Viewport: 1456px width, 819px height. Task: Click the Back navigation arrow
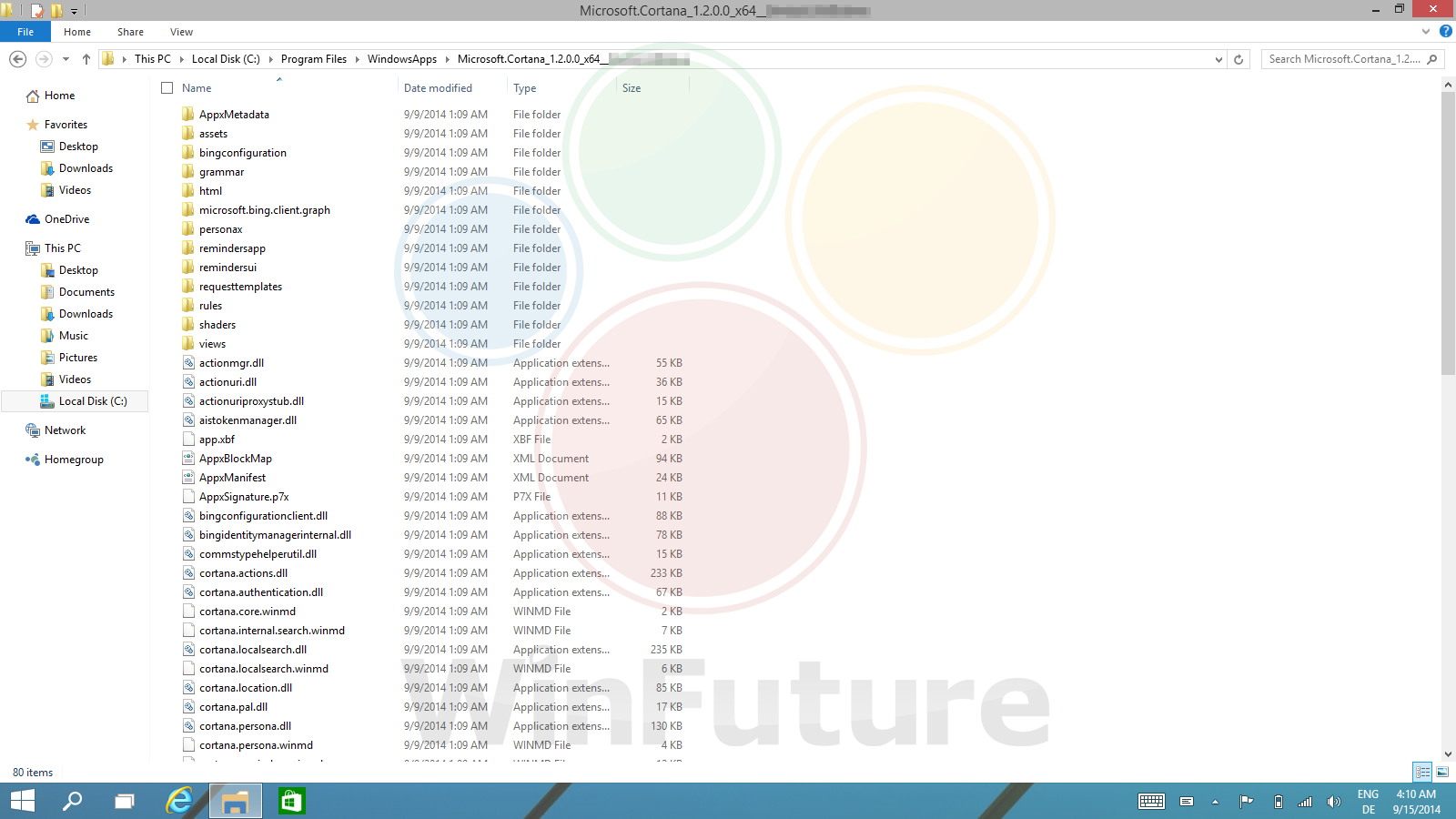(x=17, y=59)
